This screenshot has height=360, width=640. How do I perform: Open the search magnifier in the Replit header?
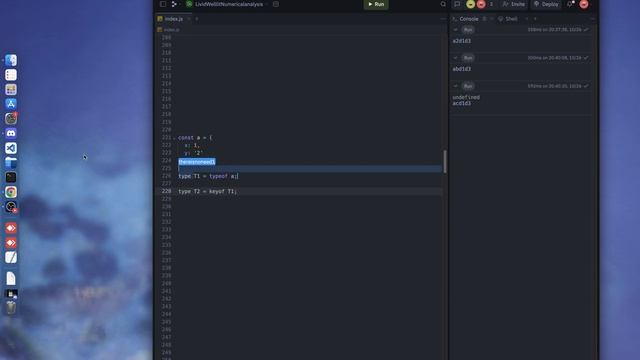[443, 4]
